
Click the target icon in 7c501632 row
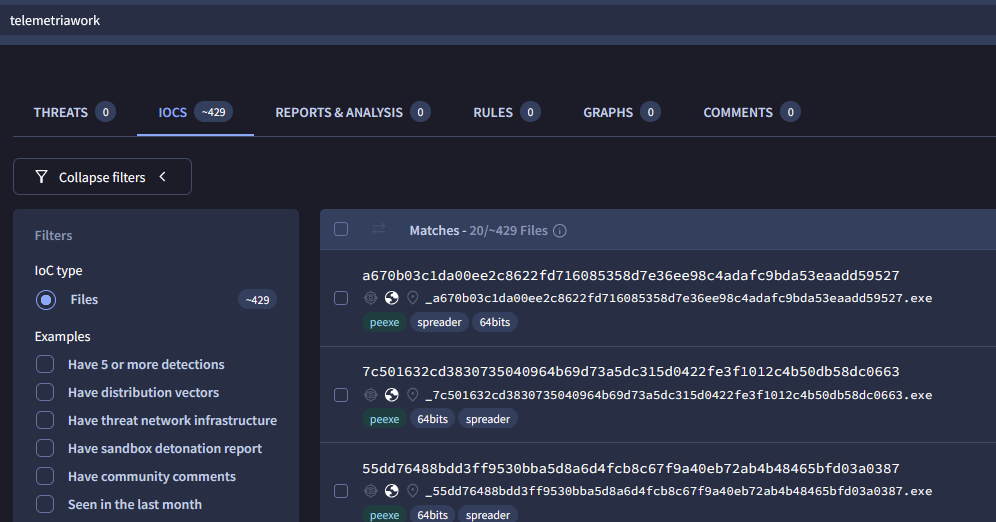point(370,394)
